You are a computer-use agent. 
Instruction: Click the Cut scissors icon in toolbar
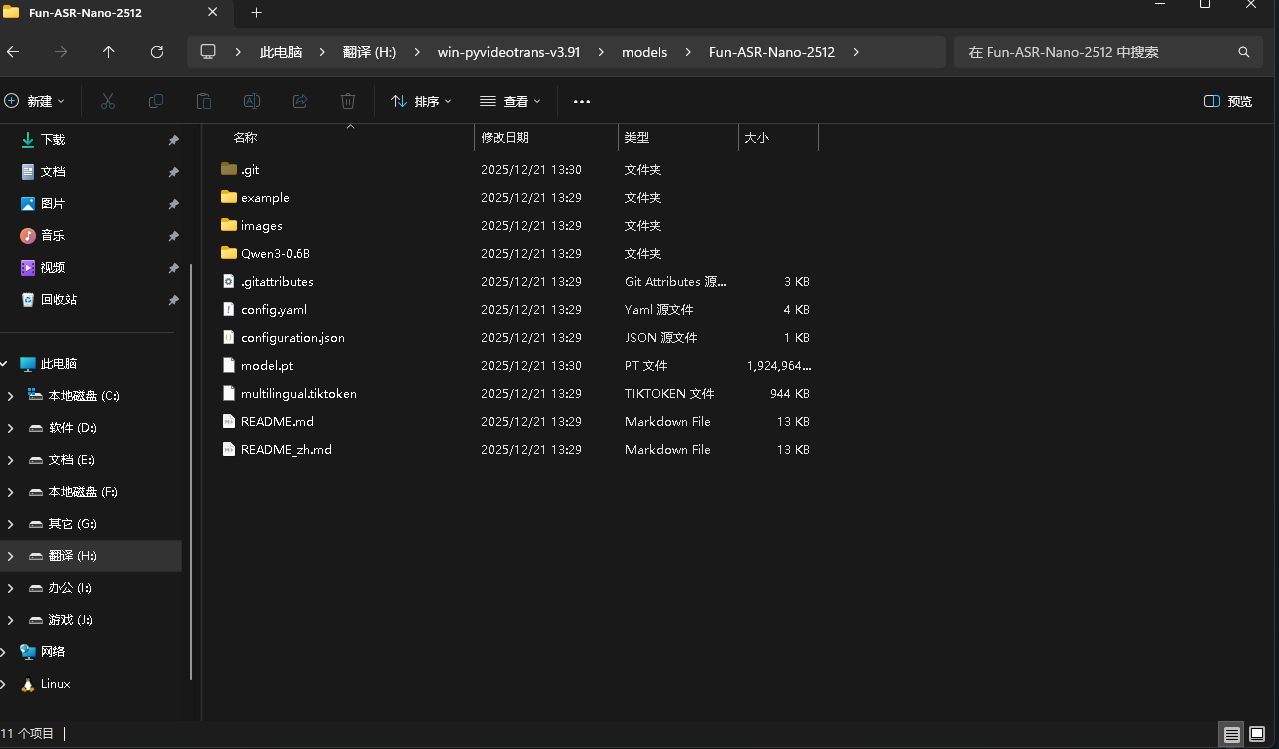pos(108,101)
